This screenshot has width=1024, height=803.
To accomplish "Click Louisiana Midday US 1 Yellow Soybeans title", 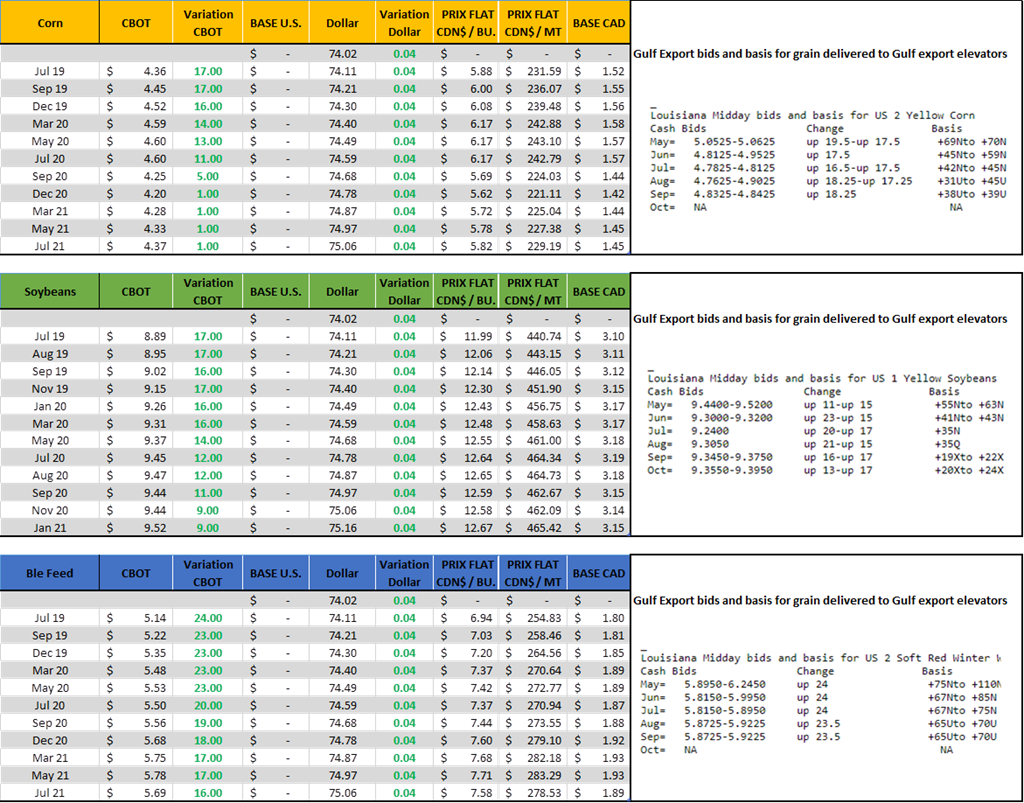I will [822, 379].
